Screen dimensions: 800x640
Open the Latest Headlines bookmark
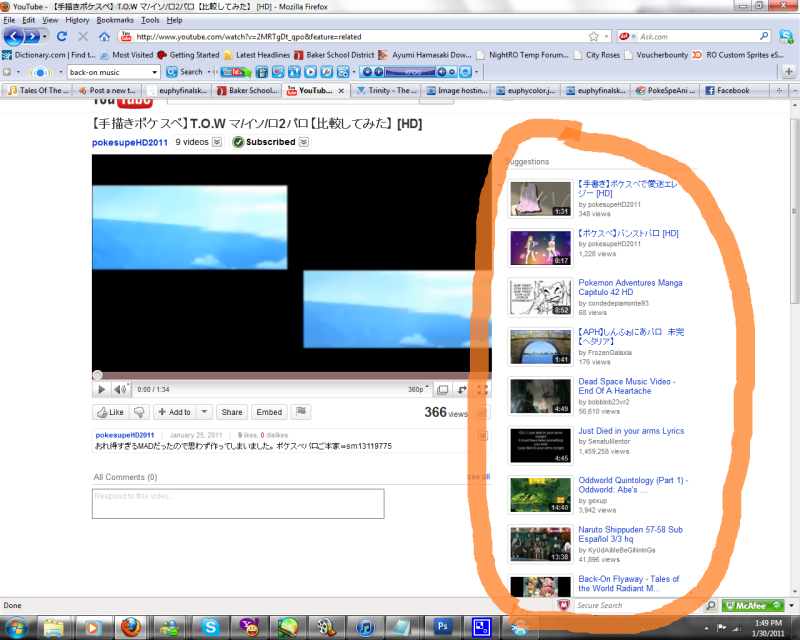click(257, 55)
